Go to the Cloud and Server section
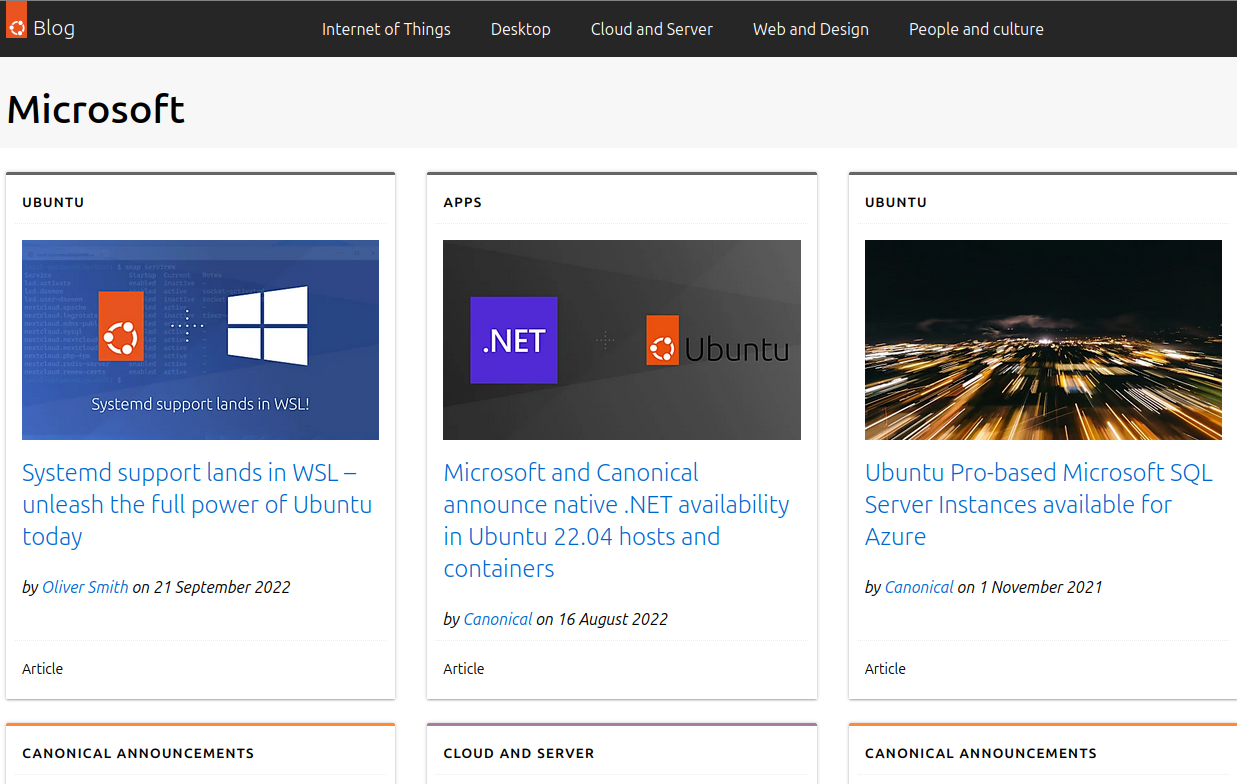 coord(651,29)
